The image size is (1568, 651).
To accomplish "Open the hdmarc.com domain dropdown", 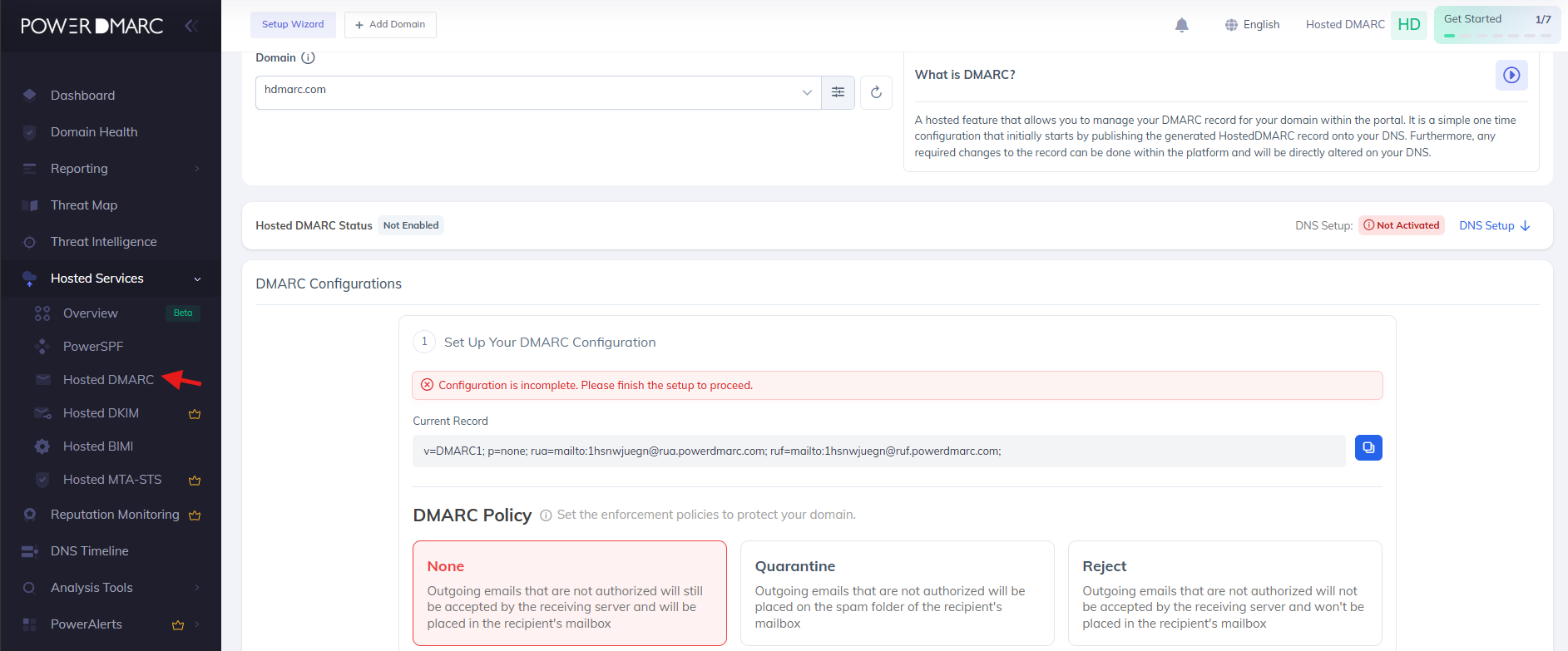I will pos(538,92).
